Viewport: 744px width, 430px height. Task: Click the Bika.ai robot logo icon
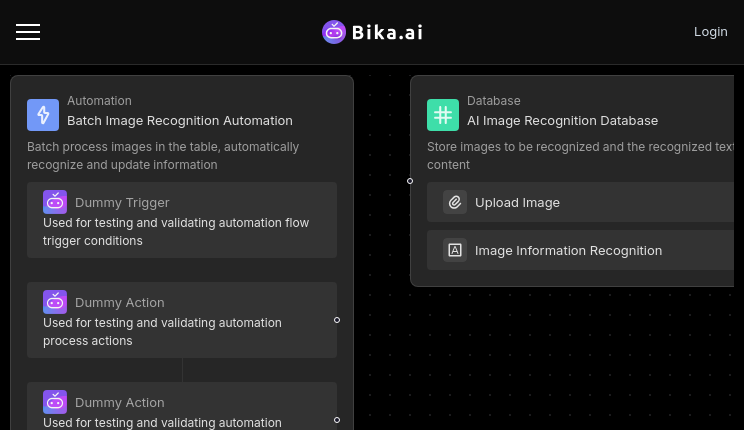(x=334, y=32)
